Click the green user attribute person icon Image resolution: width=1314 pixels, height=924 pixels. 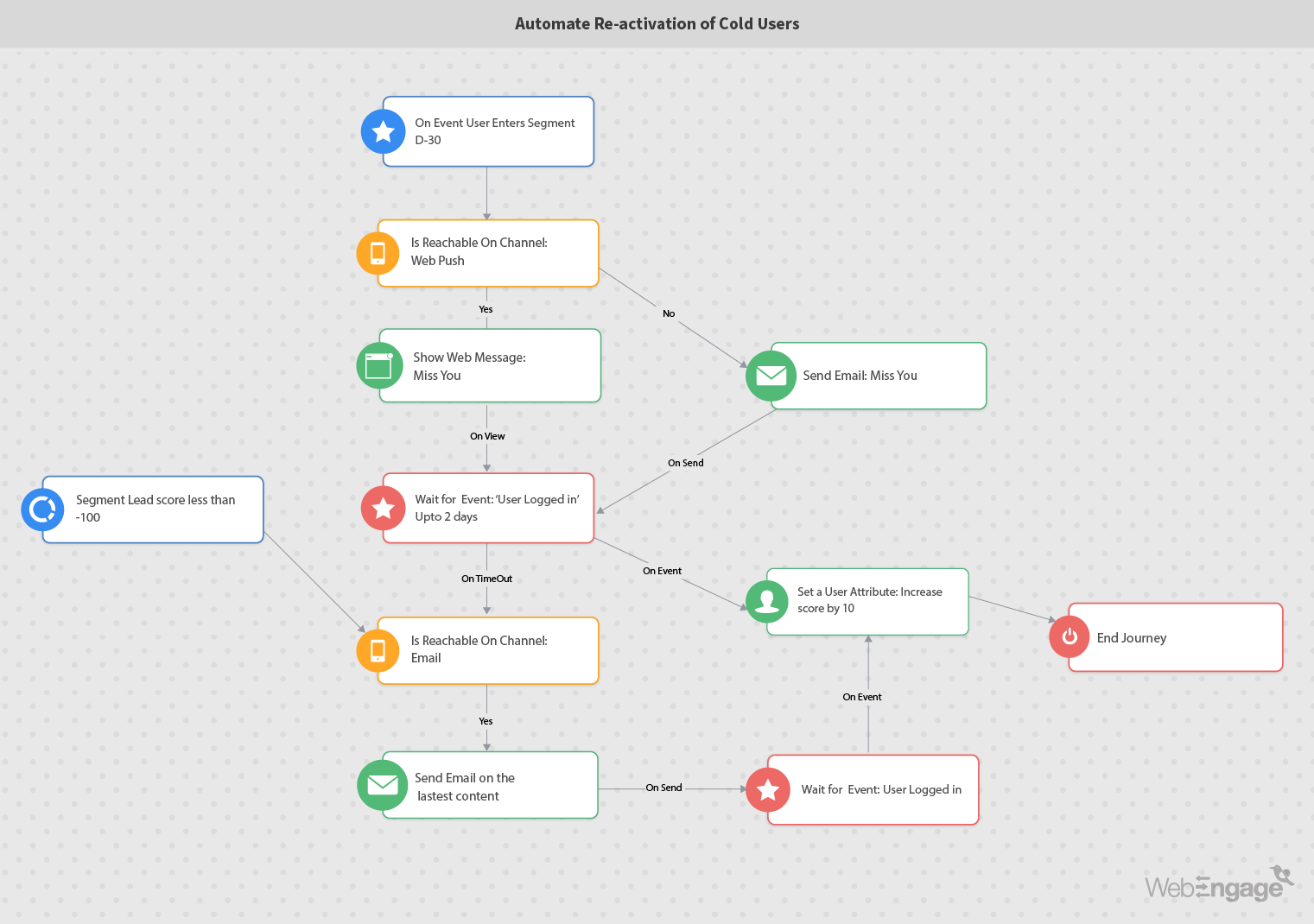[x=766, y=601]
